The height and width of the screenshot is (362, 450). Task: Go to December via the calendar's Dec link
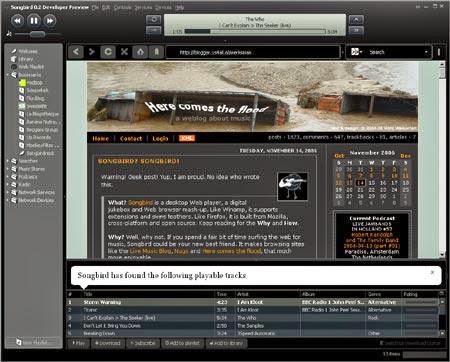coord(405,156)
